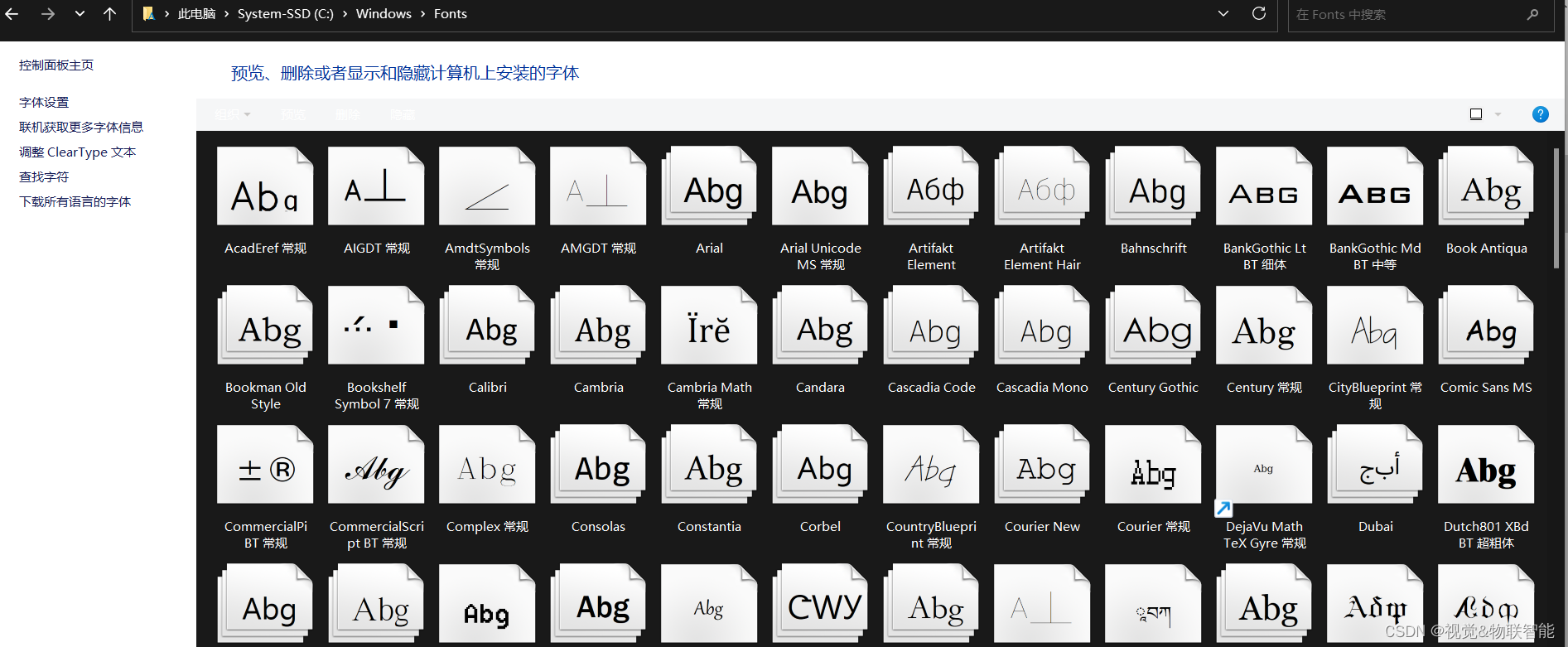Select the Comic Sans MS font icon
The width and height of the screenshot is (1568, 647).
(x=1486, y=326)
